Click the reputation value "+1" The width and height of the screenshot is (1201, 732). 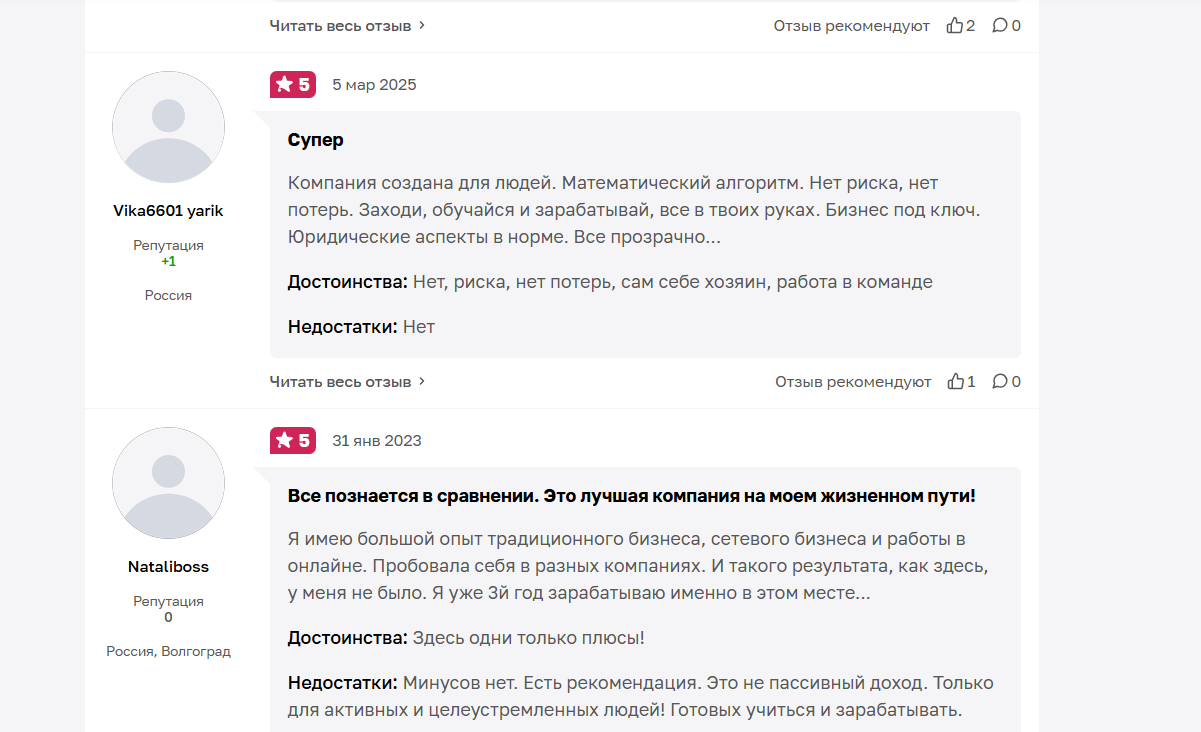point(168,261)
